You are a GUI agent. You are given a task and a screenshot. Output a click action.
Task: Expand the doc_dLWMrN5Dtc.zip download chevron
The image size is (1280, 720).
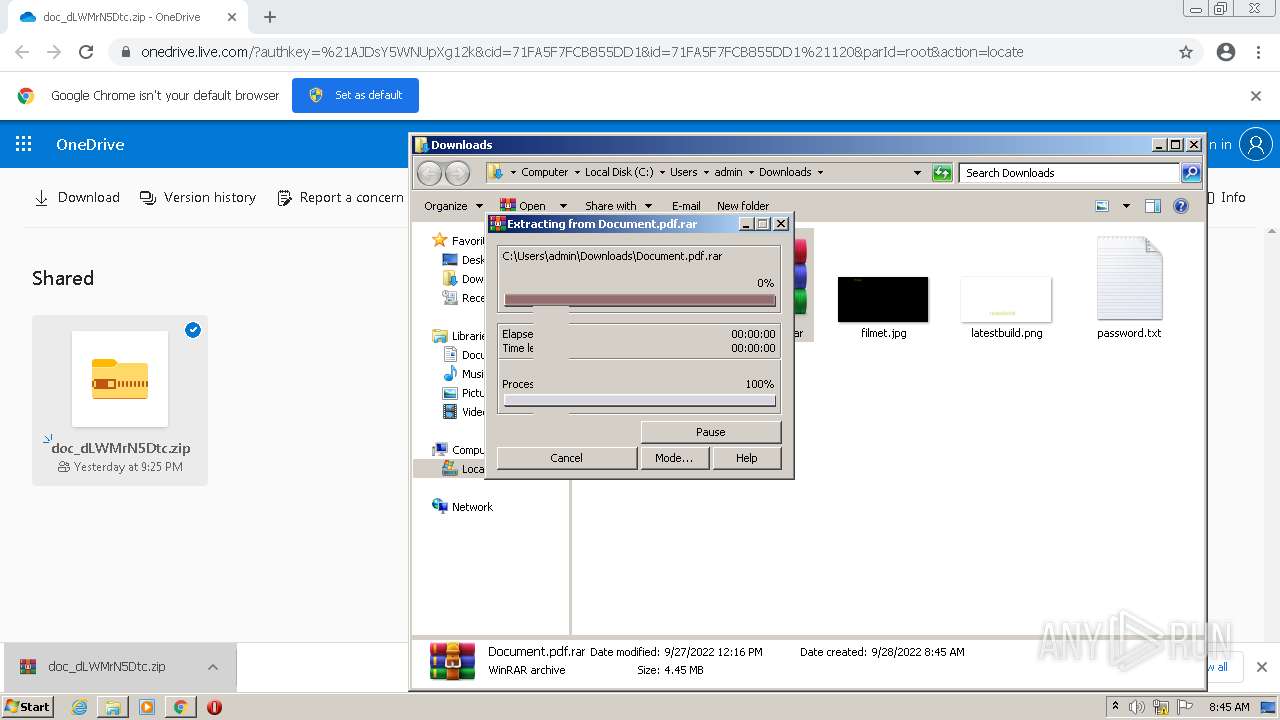[x=212, y=667]
